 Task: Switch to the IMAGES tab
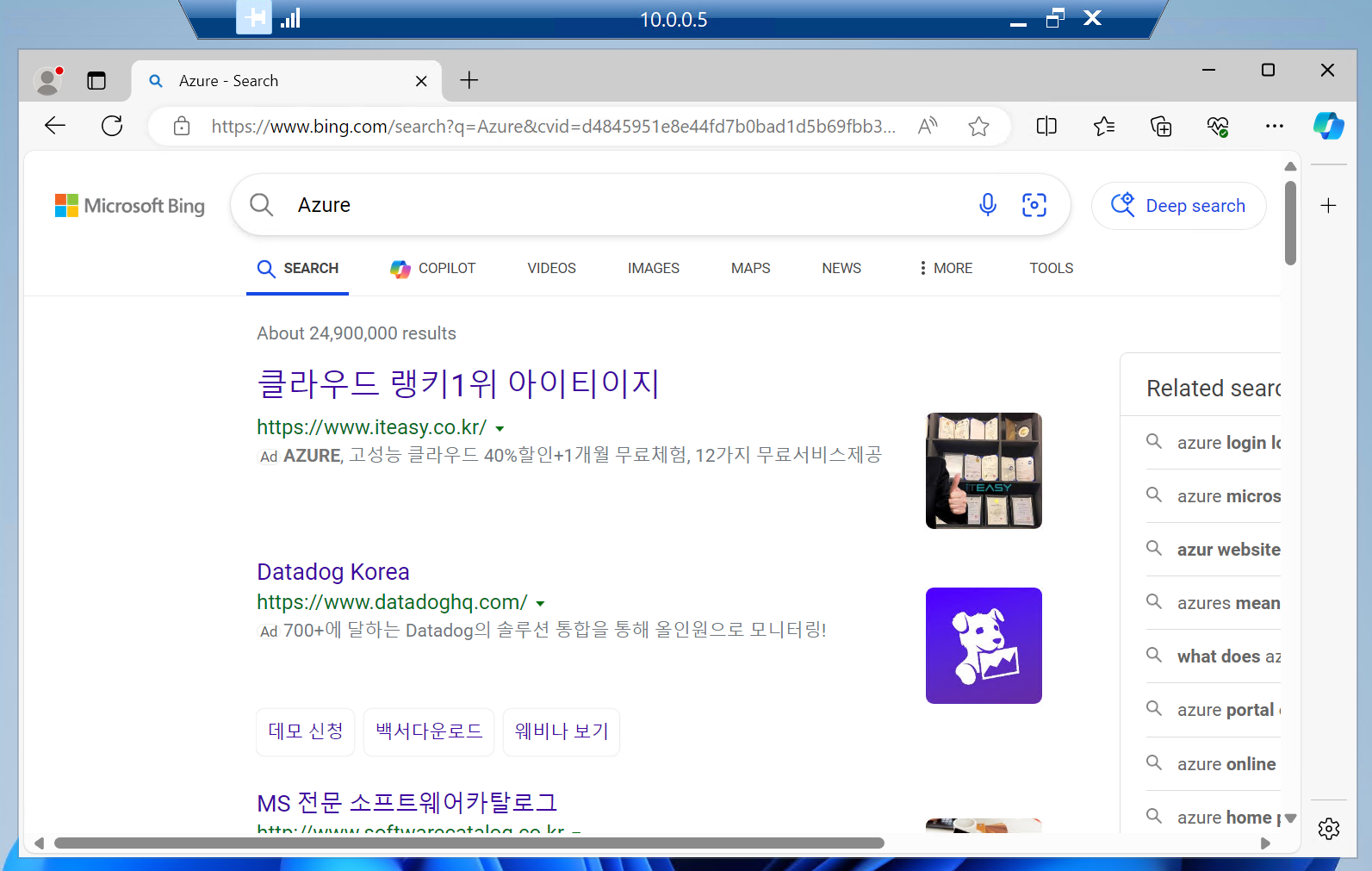pos(653,268)
